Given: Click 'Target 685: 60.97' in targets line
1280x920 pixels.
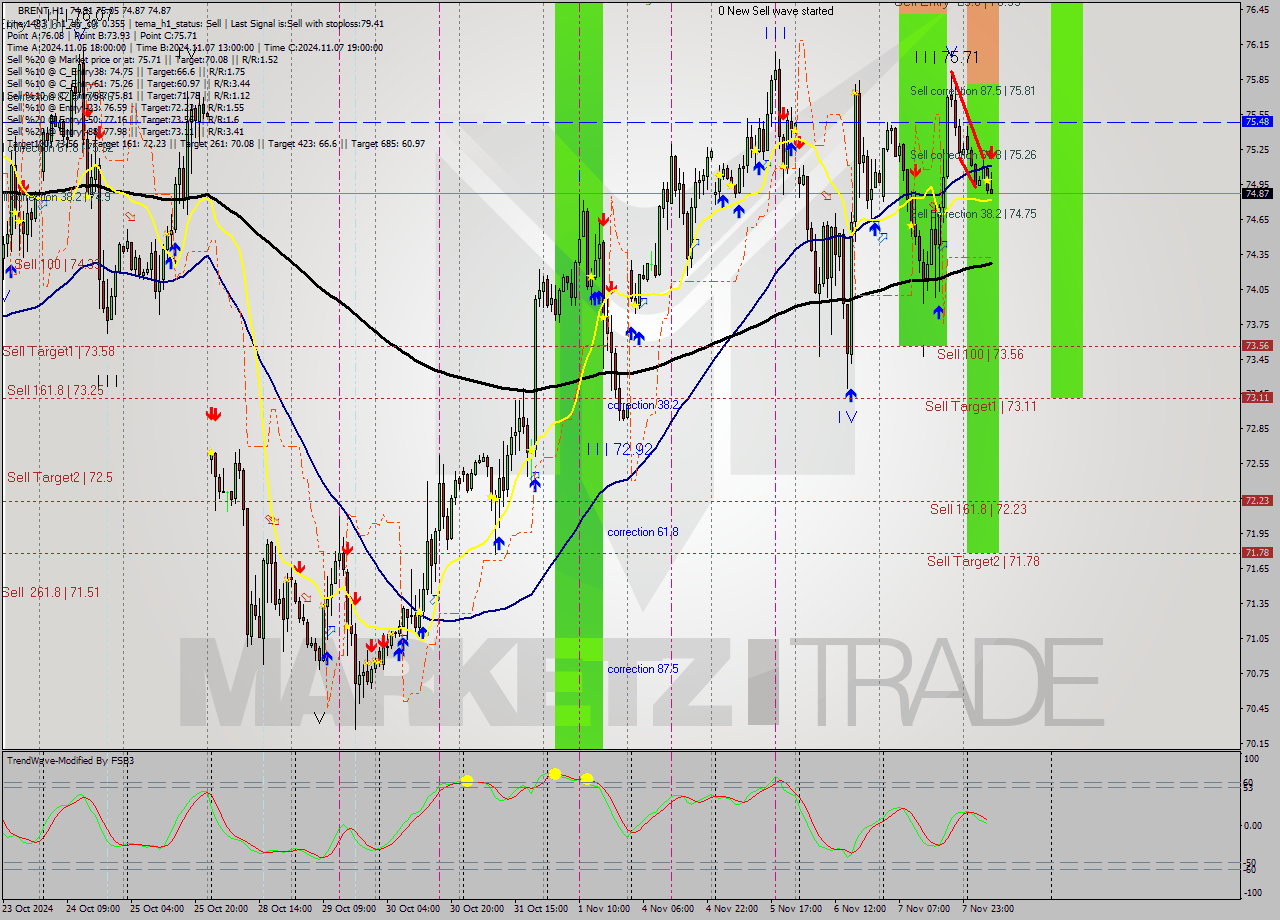Looking at the screenshot, I should [387, 144].
